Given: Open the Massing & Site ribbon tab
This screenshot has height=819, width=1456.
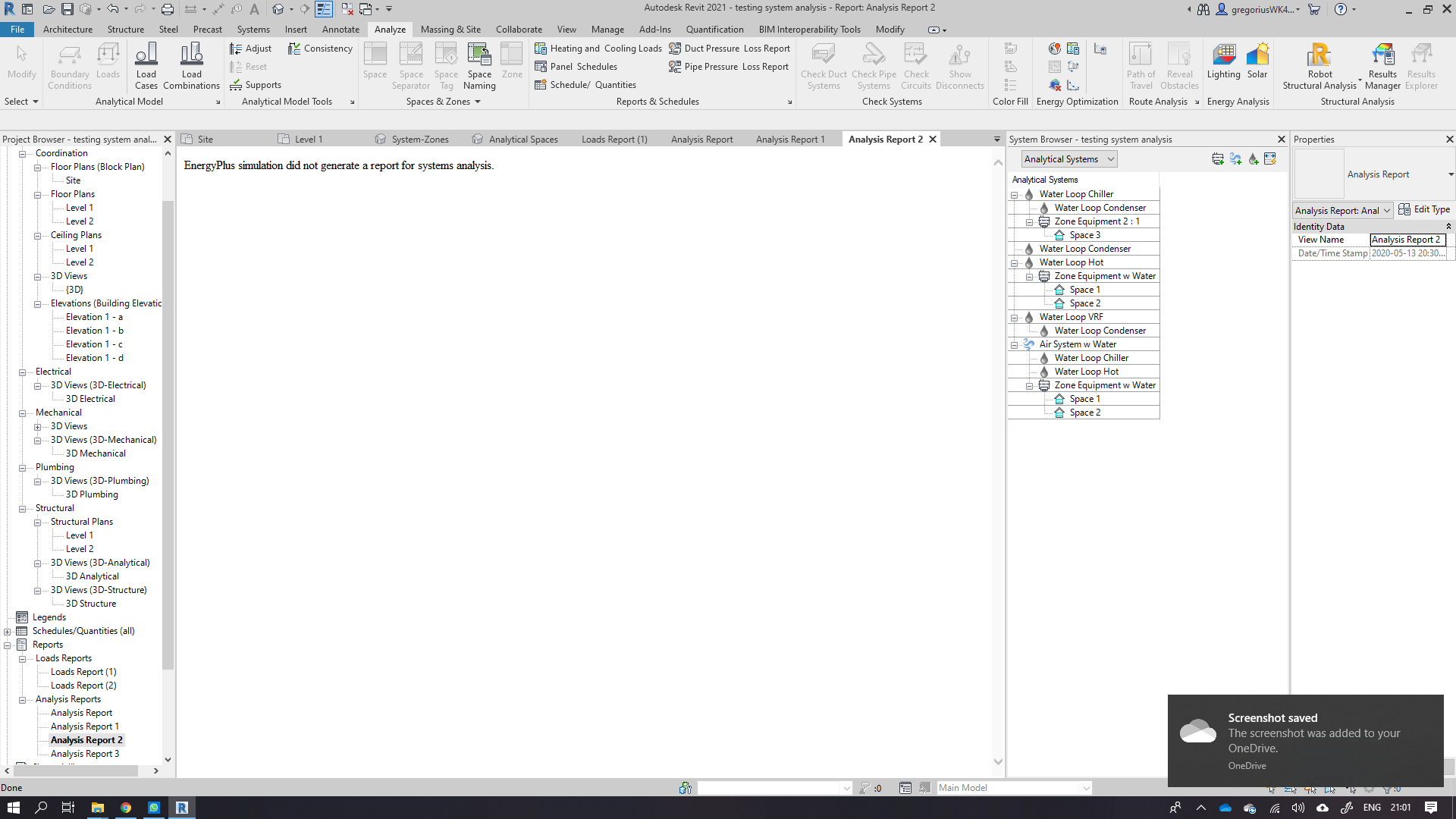Looking at the screenshot, I should tap(450, 30).
